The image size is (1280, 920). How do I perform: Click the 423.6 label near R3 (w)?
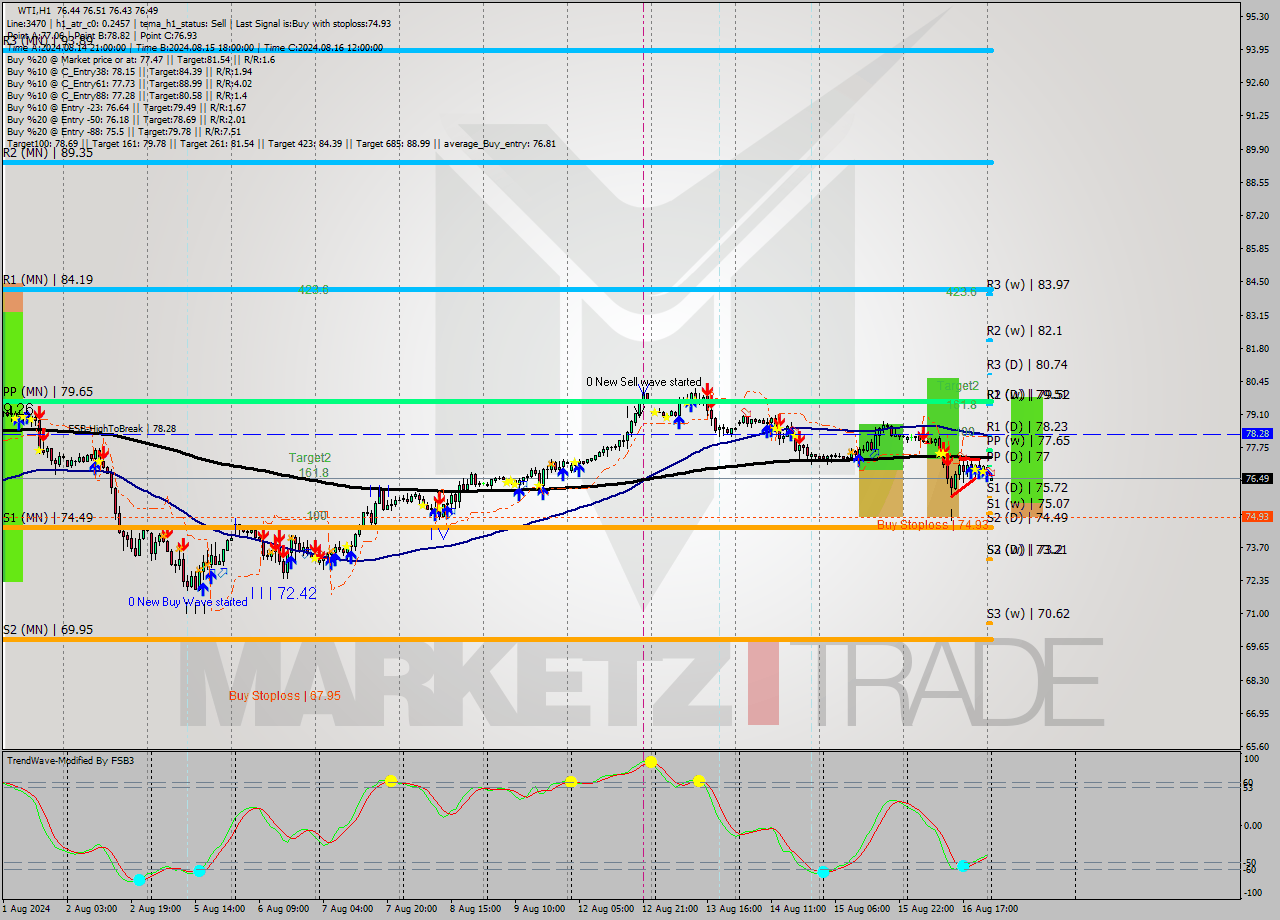(960, 292)
